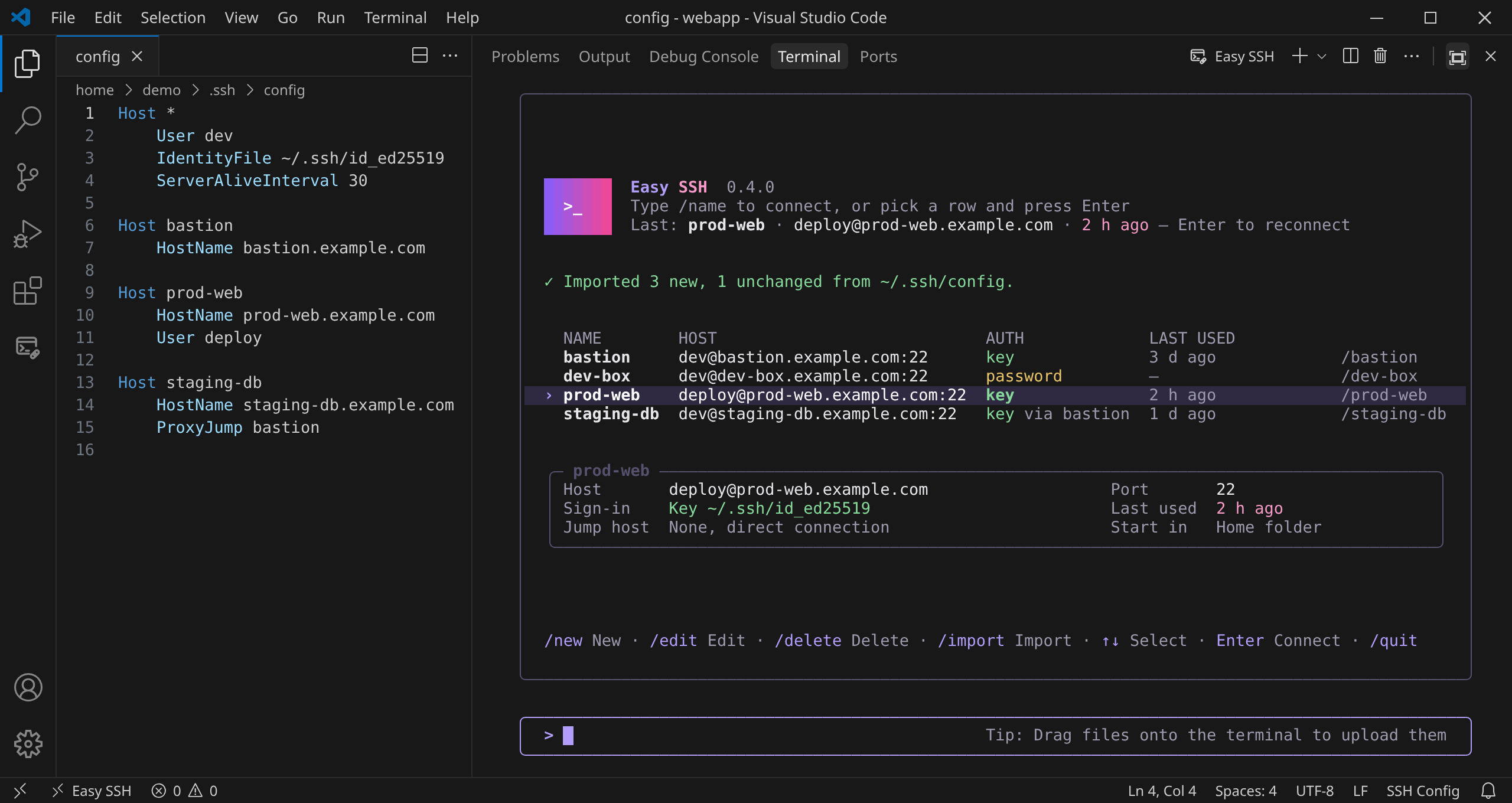Click Easy SSH status bar item
Screen dimensions: 1512x803
click(x=92, y=791)
